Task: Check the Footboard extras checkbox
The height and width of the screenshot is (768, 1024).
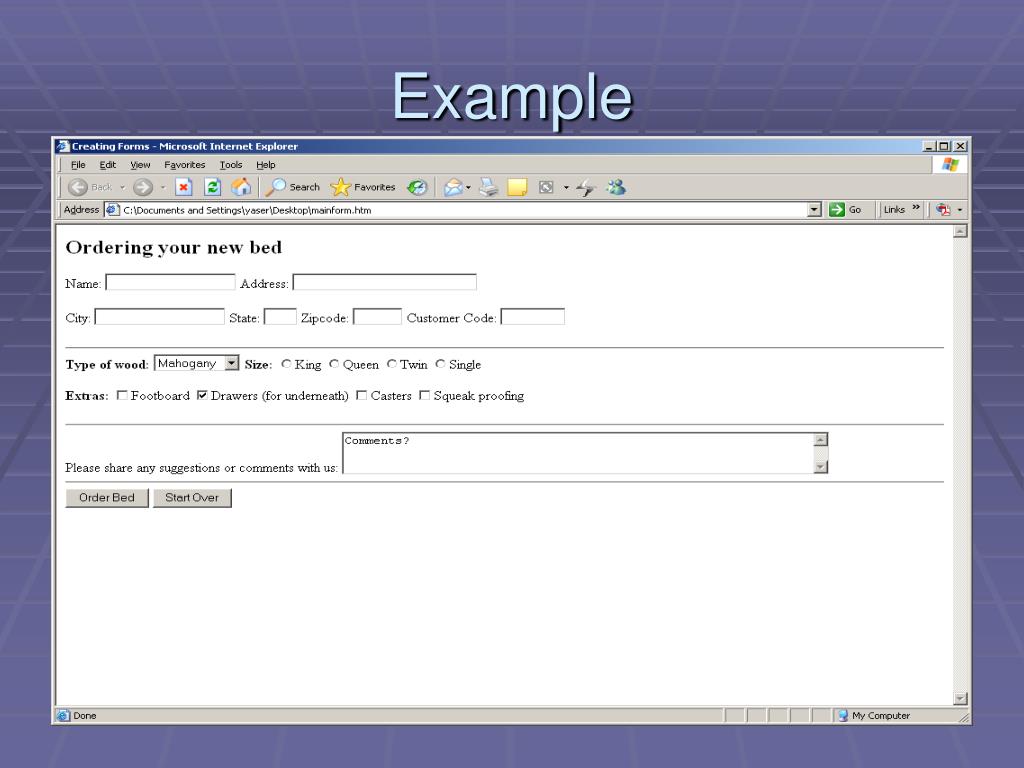Action: click(x=122, y=395)
